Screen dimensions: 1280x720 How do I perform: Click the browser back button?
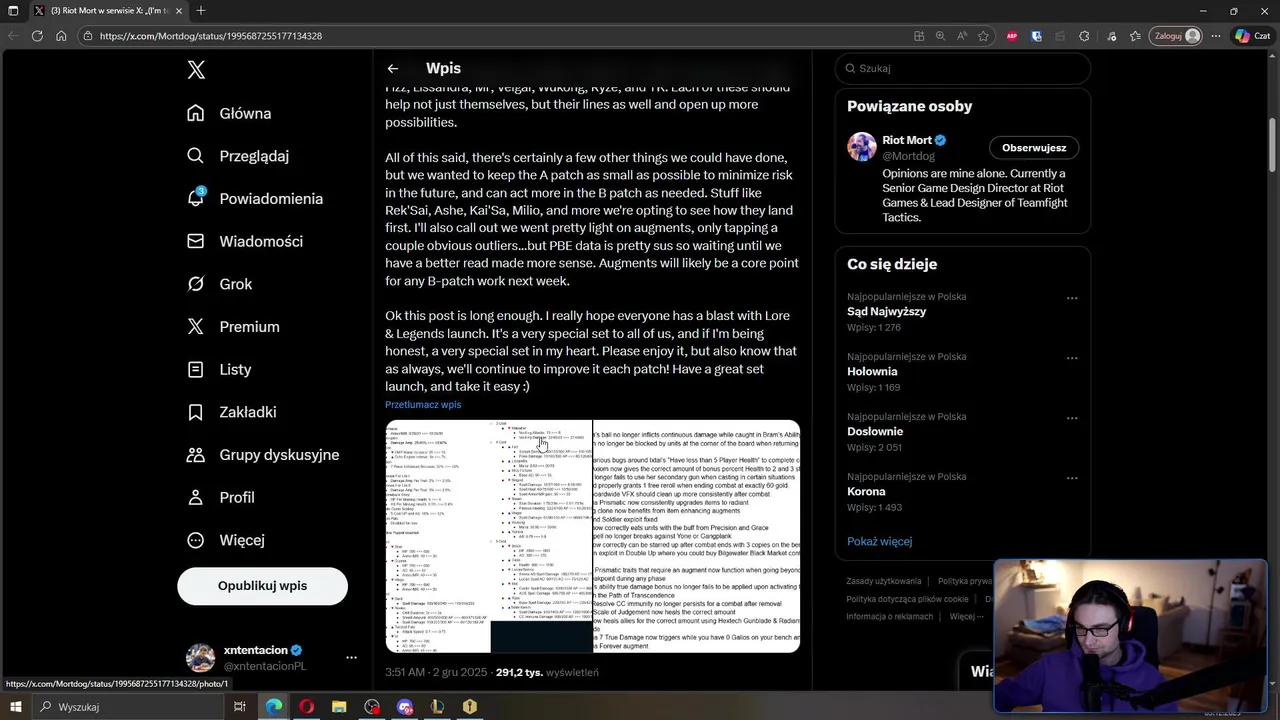click(x=13, y=36)
